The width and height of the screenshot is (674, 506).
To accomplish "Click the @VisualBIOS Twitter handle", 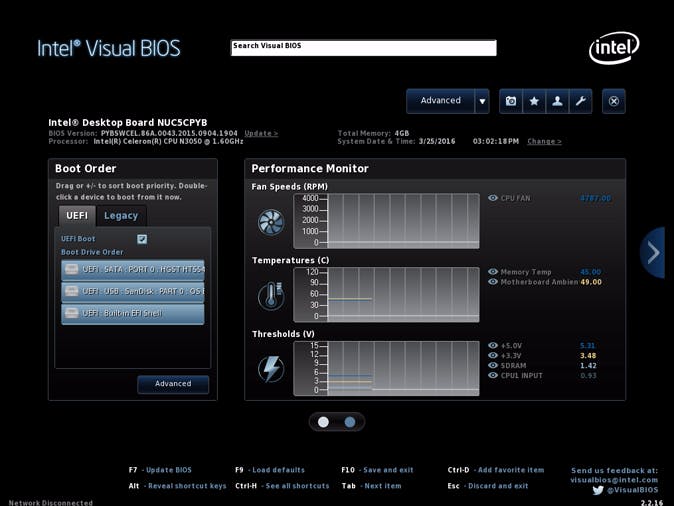I will [632, 490].
